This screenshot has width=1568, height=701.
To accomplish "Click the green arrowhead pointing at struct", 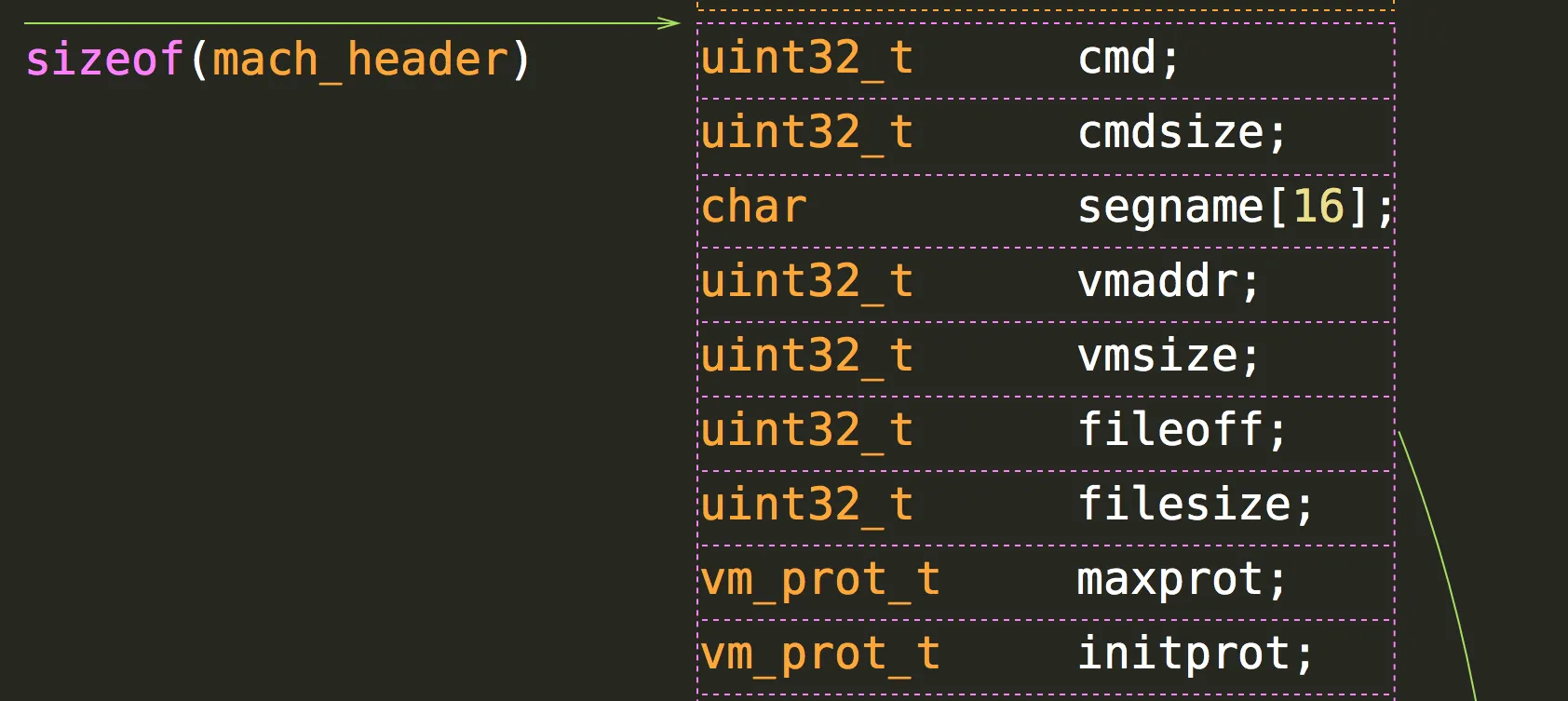I will (669, 22).
